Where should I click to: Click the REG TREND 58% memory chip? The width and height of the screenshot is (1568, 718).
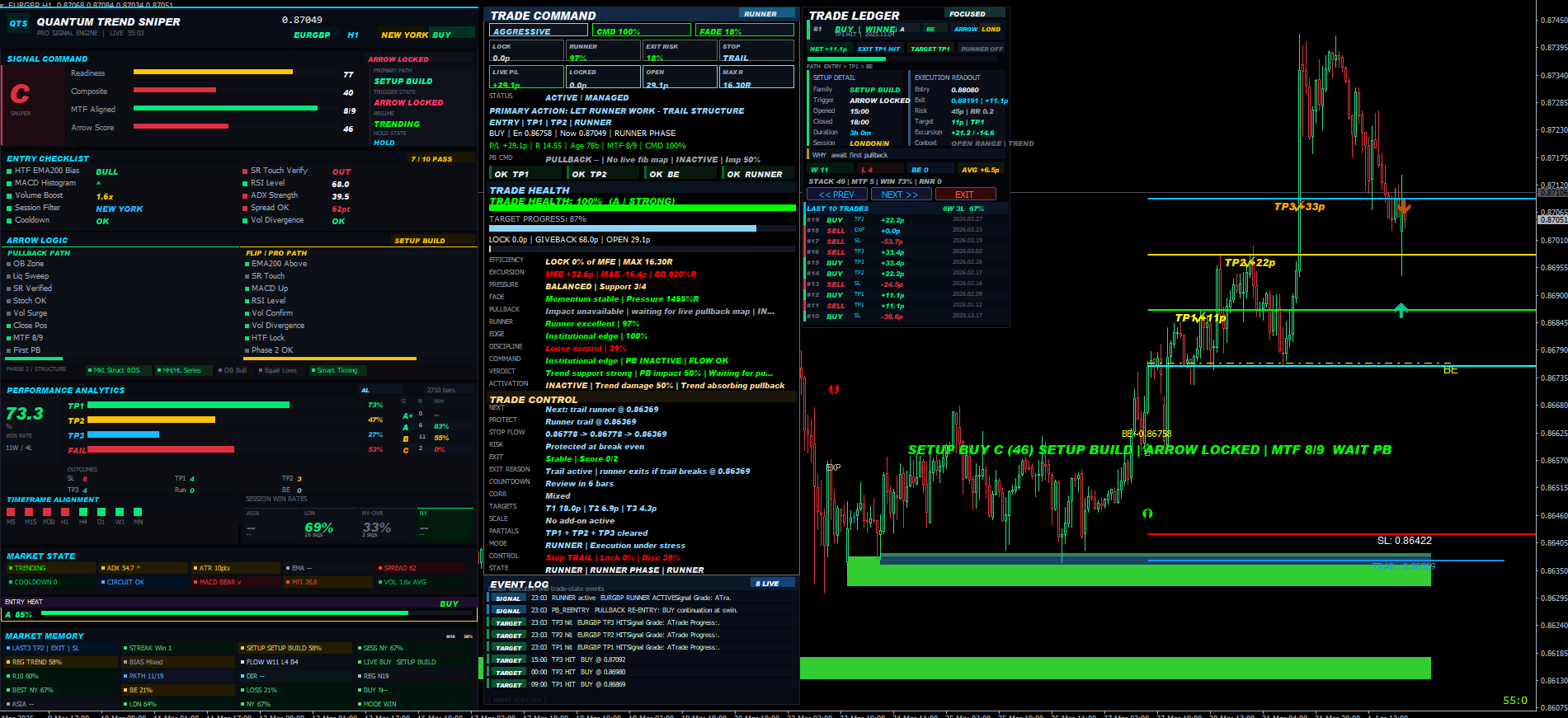(x=63, y=662)
